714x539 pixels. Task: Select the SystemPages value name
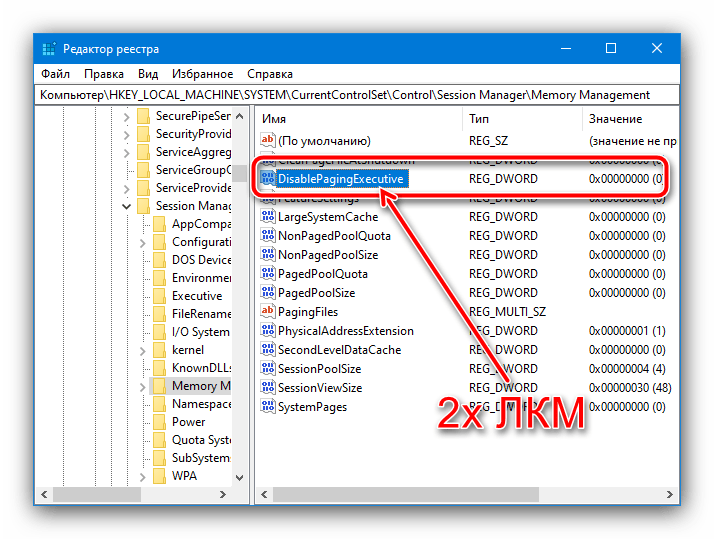(312, 407)
